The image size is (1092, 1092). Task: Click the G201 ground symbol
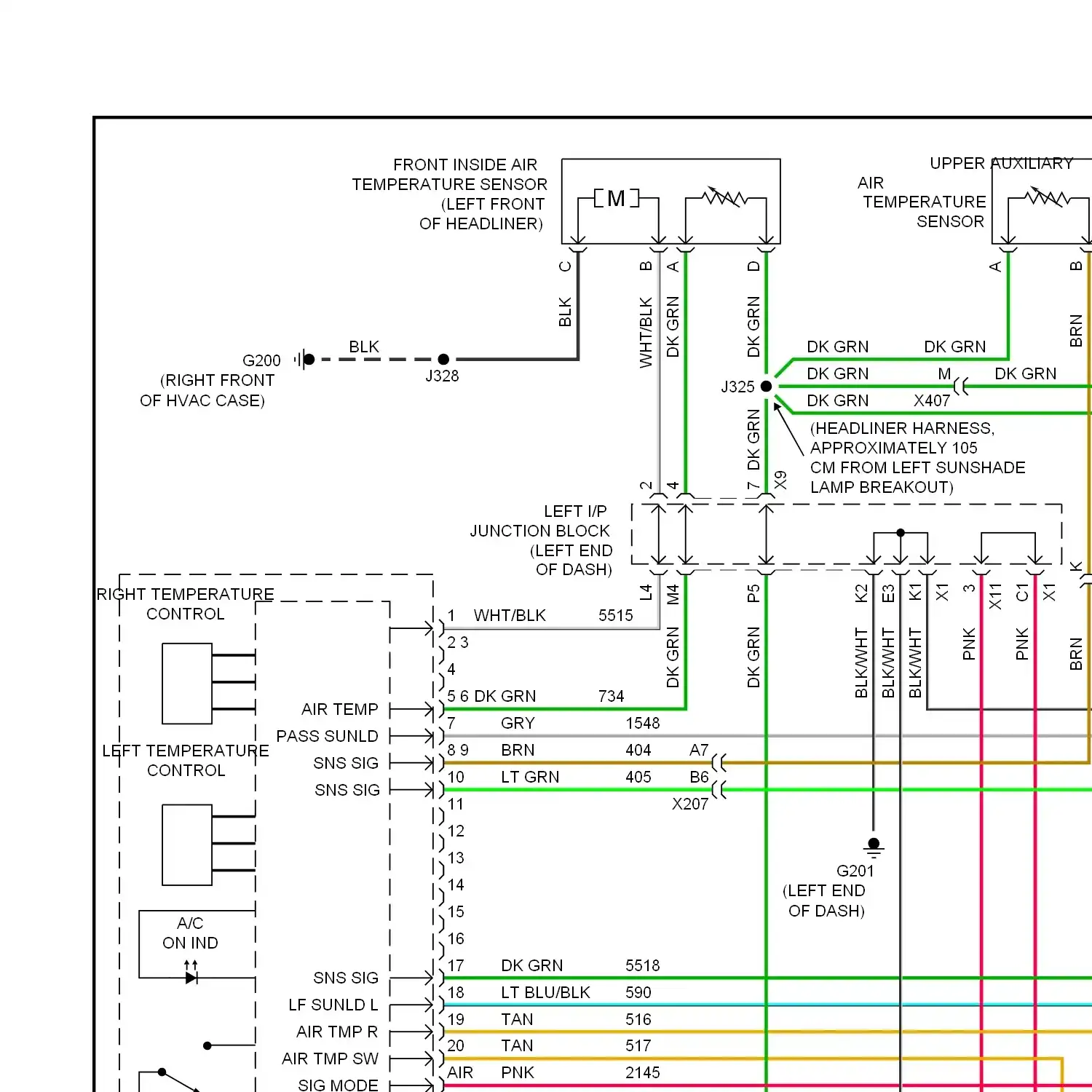click(x=874, y=847)
